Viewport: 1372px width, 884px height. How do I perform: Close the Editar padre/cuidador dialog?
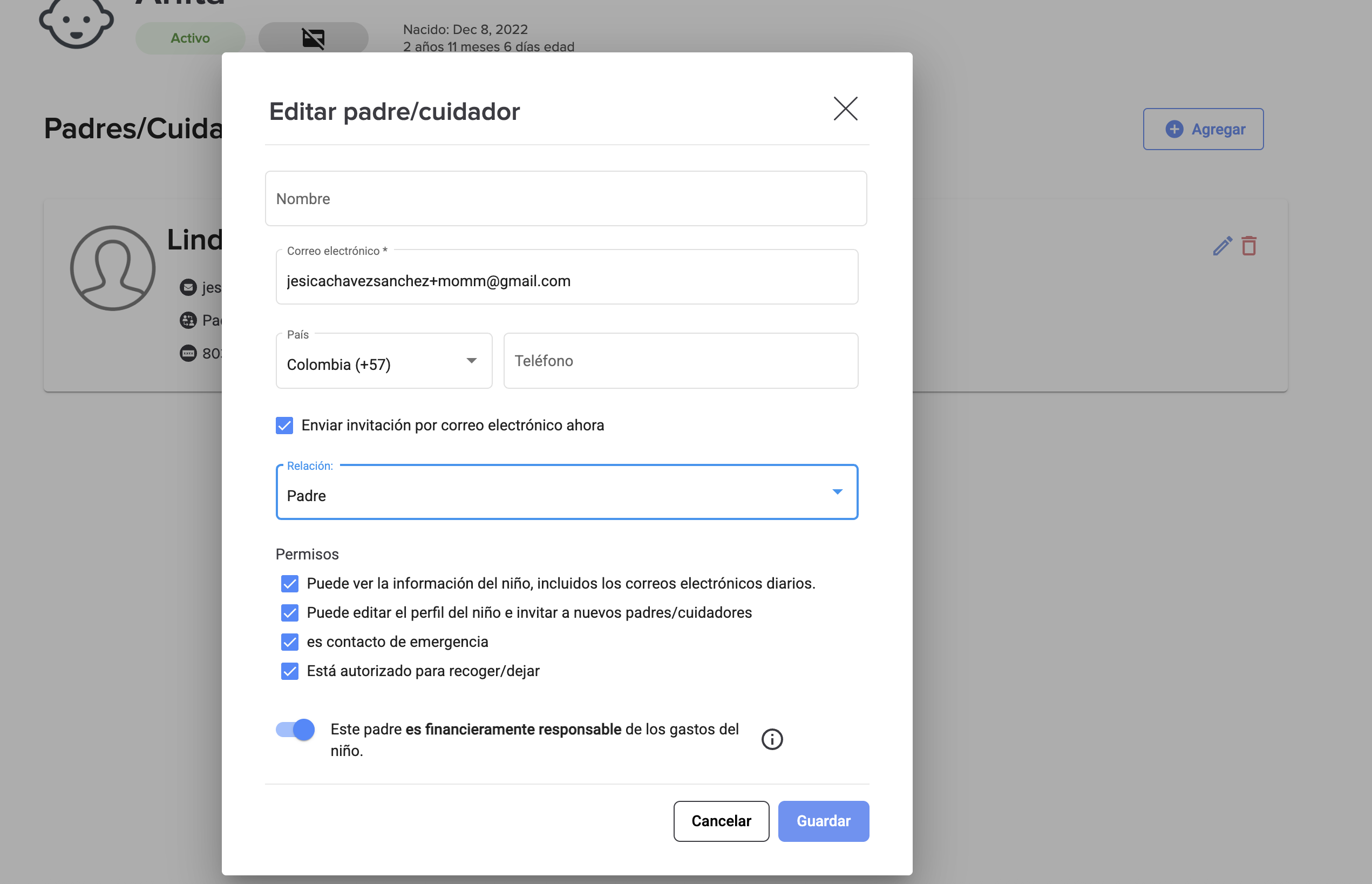(x=845, y=109)
